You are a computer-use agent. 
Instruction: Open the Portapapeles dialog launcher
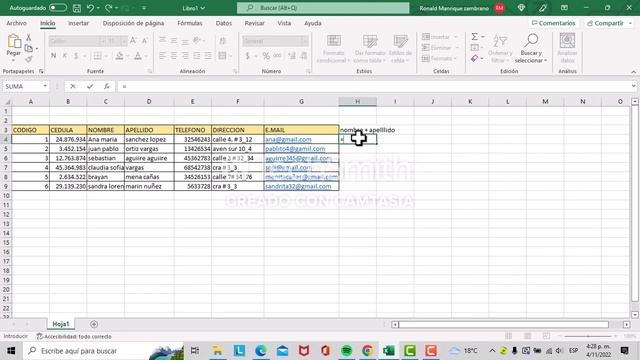[41, 71]
